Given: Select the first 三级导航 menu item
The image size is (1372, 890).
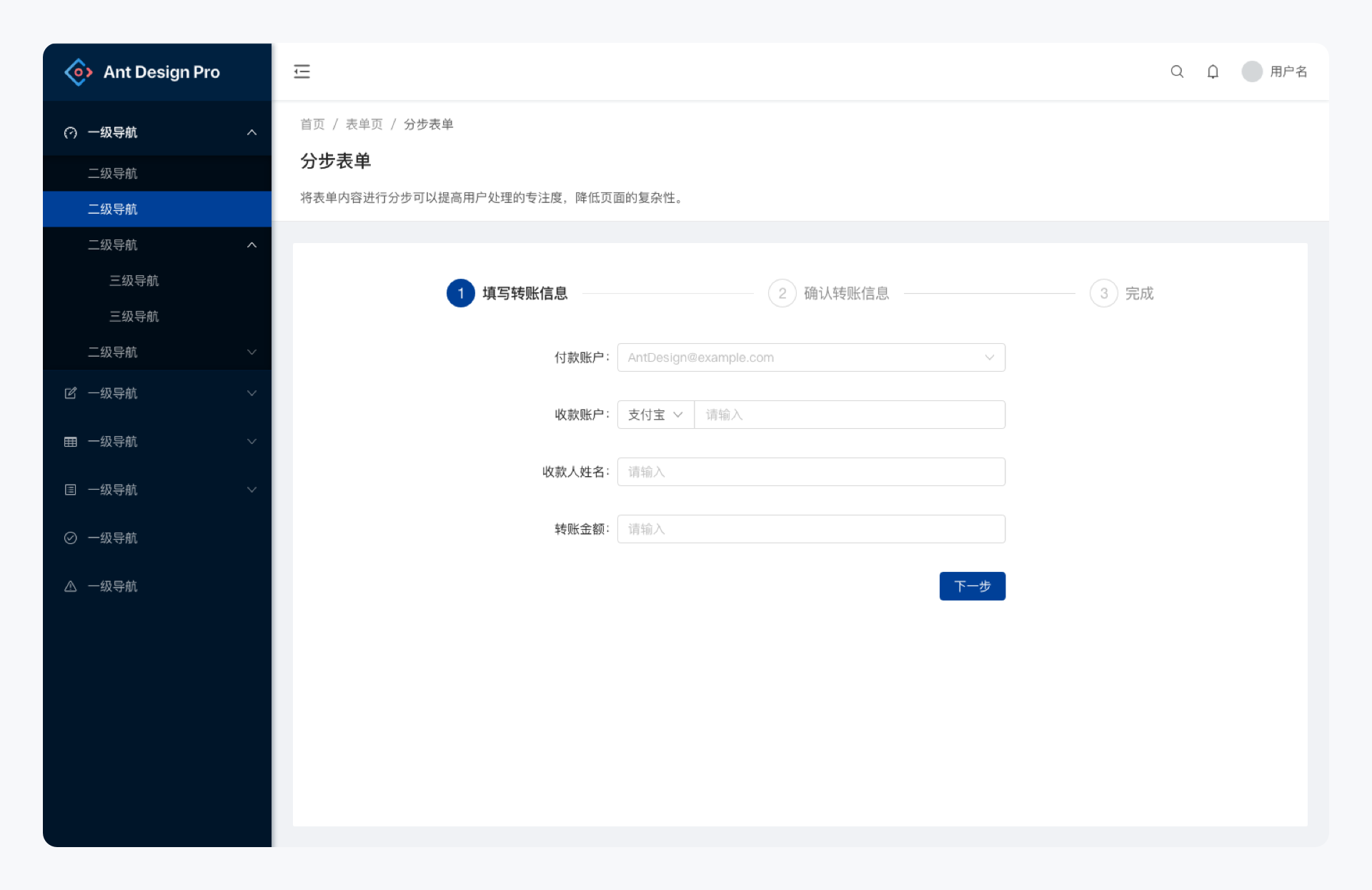Looking at the screenshot, I should pyautogui.click(x=134, y=281).
